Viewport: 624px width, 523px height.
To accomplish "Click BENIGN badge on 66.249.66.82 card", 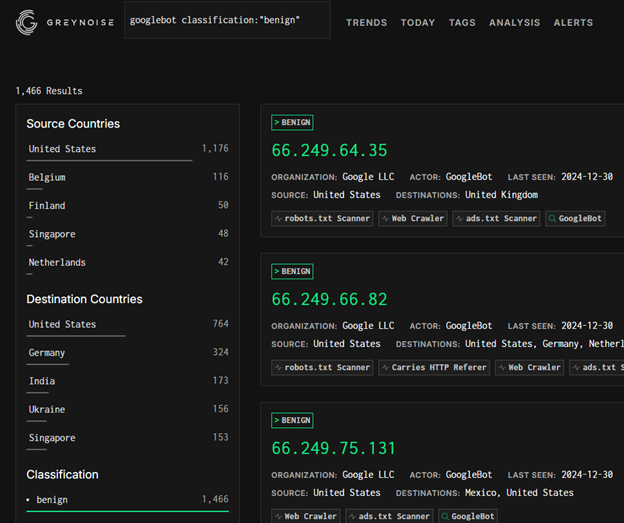I will (x=292, y=271).
